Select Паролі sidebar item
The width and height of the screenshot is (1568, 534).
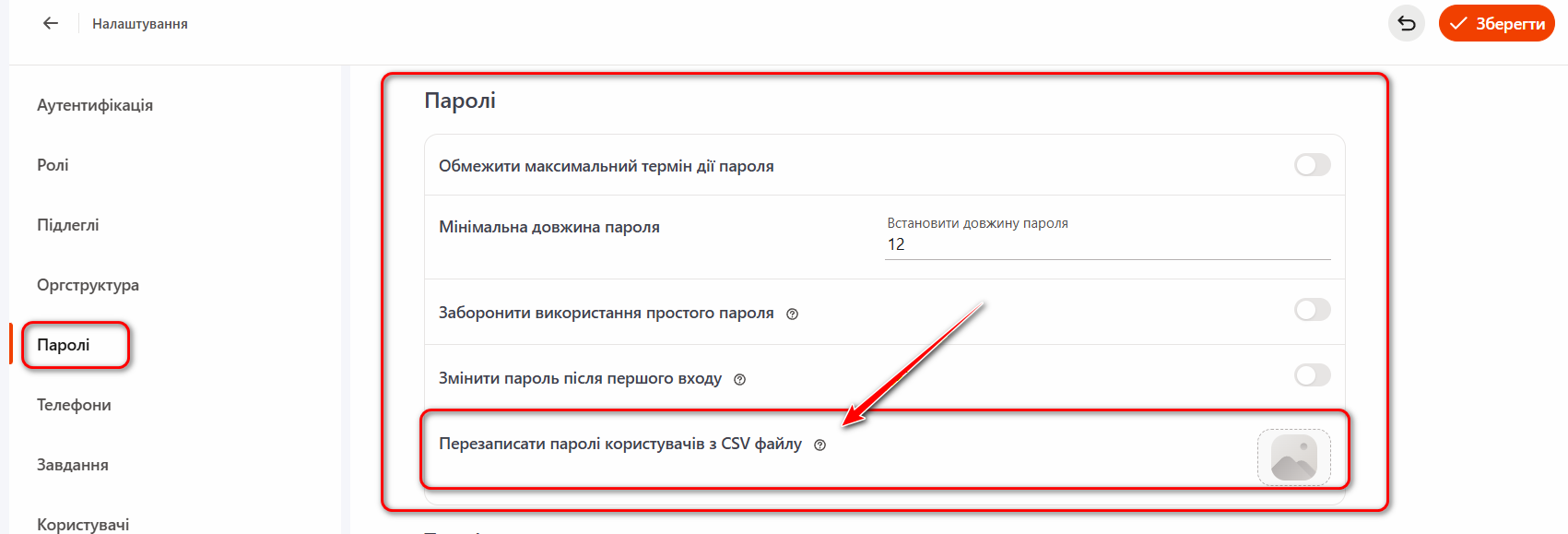(64, 345)
